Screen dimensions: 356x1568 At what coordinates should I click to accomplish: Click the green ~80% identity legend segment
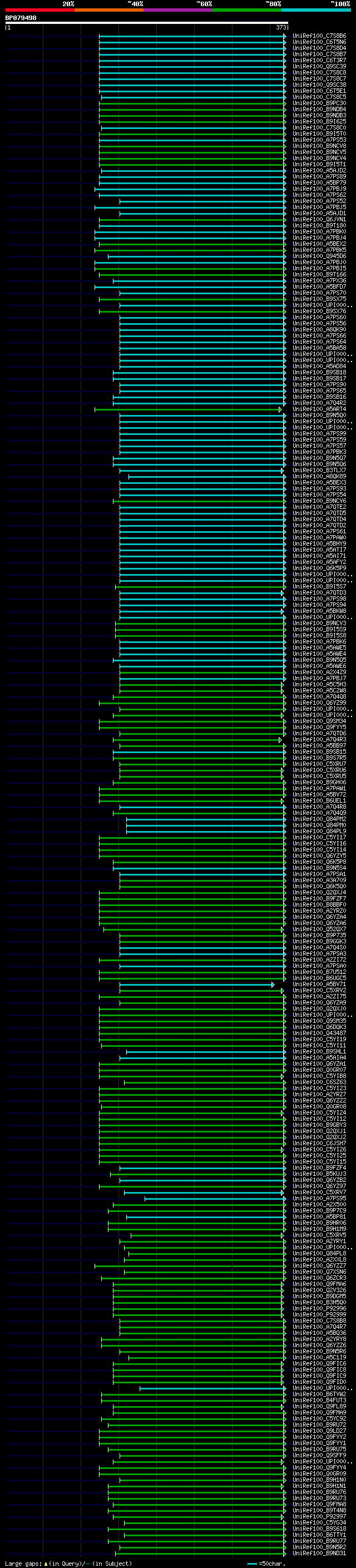247,10
